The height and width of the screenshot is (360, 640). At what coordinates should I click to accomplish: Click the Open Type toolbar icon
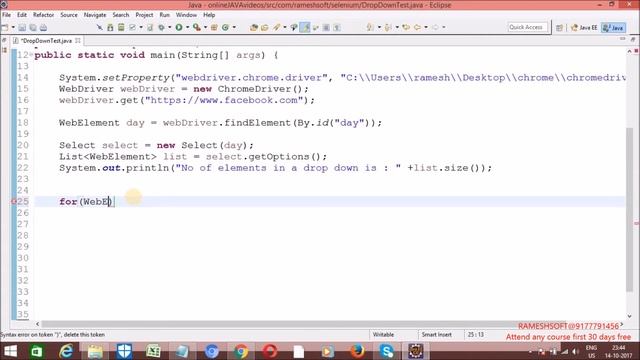coord(254,27)
